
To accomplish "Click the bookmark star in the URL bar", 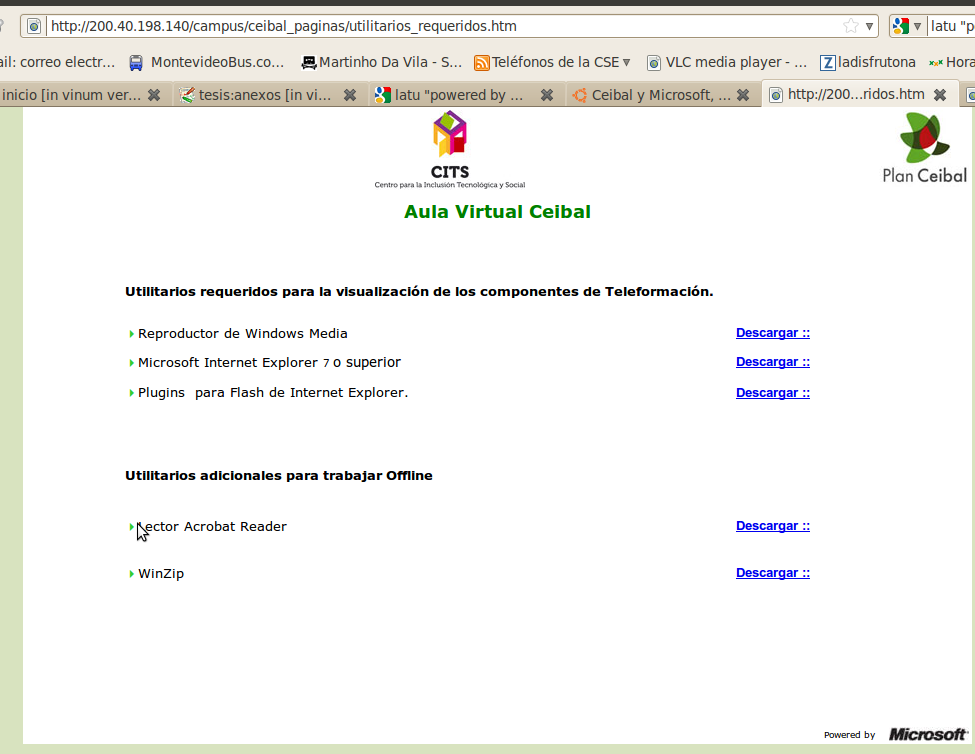I will click(x=850, y=26).
